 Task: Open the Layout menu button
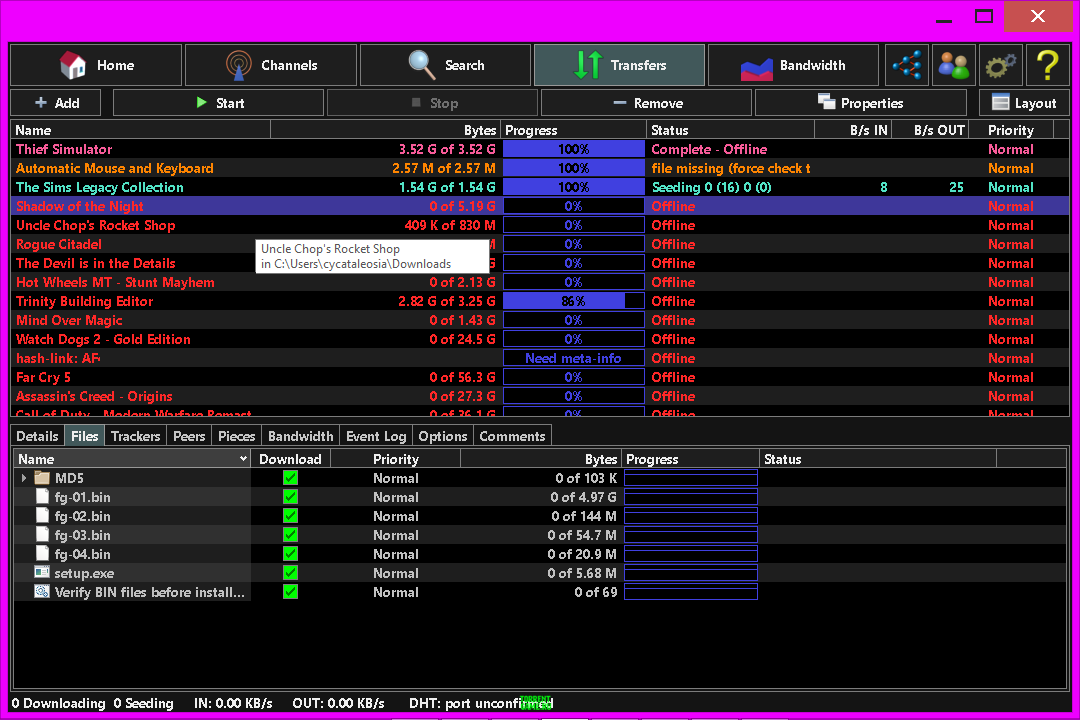click(1023, 103)
